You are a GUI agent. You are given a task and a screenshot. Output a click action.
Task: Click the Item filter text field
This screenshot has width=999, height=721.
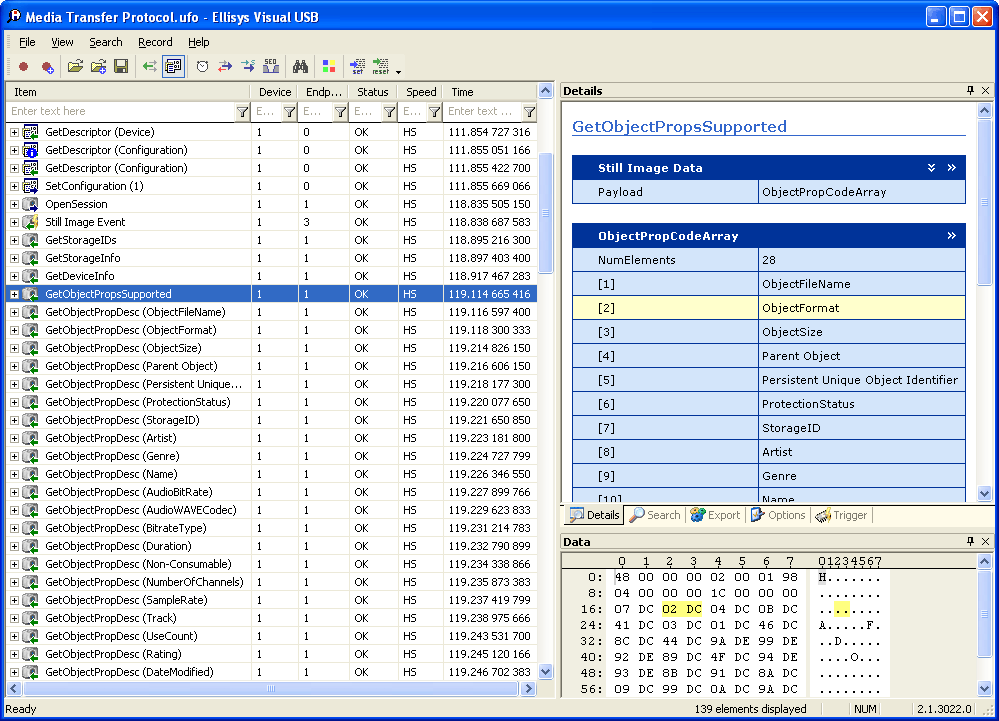pyautogui.click(x=120, y=112)
